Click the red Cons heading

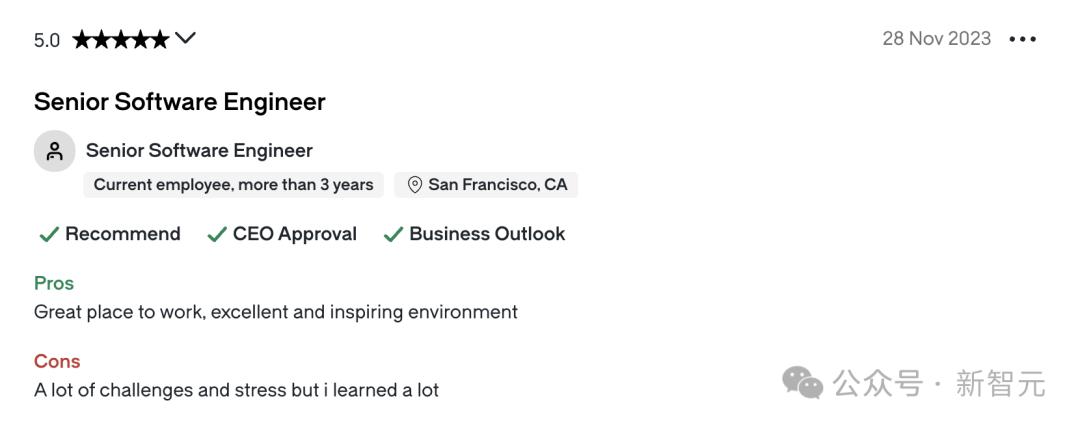click(57, 361)
